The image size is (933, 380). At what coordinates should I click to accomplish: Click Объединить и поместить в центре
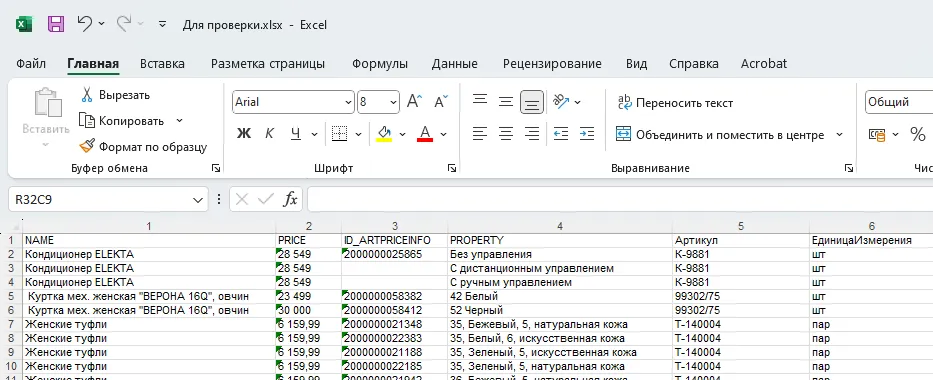click(x=720, y=135)
